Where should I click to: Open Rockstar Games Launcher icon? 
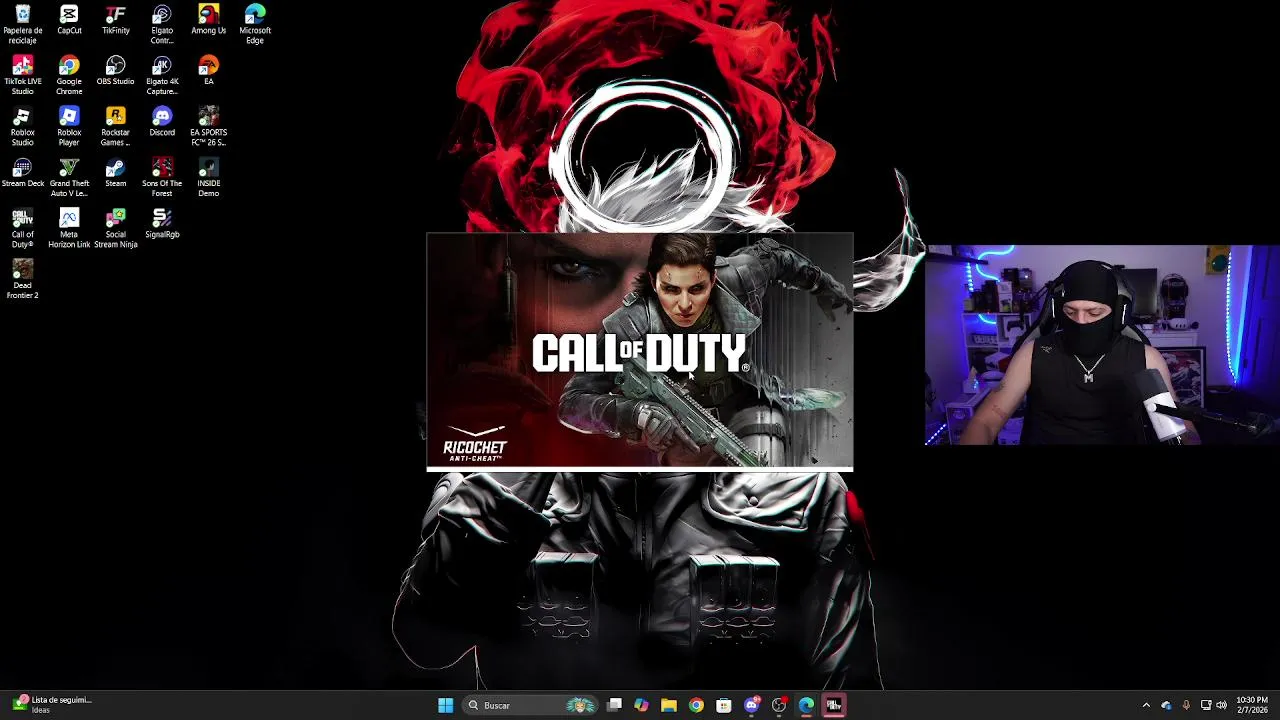[x=116, y=127]
